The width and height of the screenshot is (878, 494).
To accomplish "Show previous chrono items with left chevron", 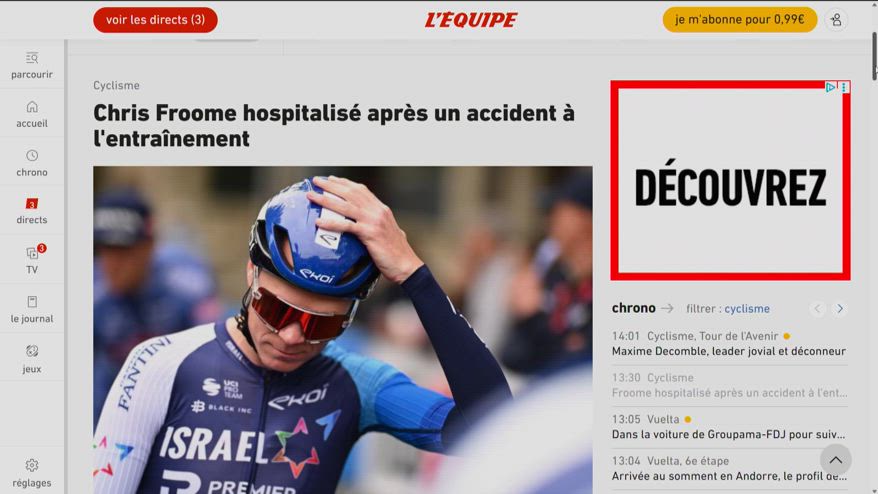I will pos(817,309).
